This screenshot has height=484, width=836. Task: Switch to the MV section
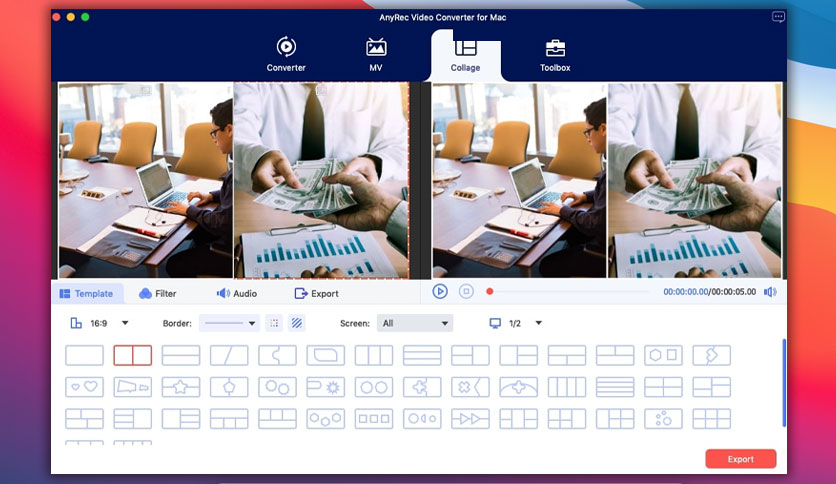[376, 55]
